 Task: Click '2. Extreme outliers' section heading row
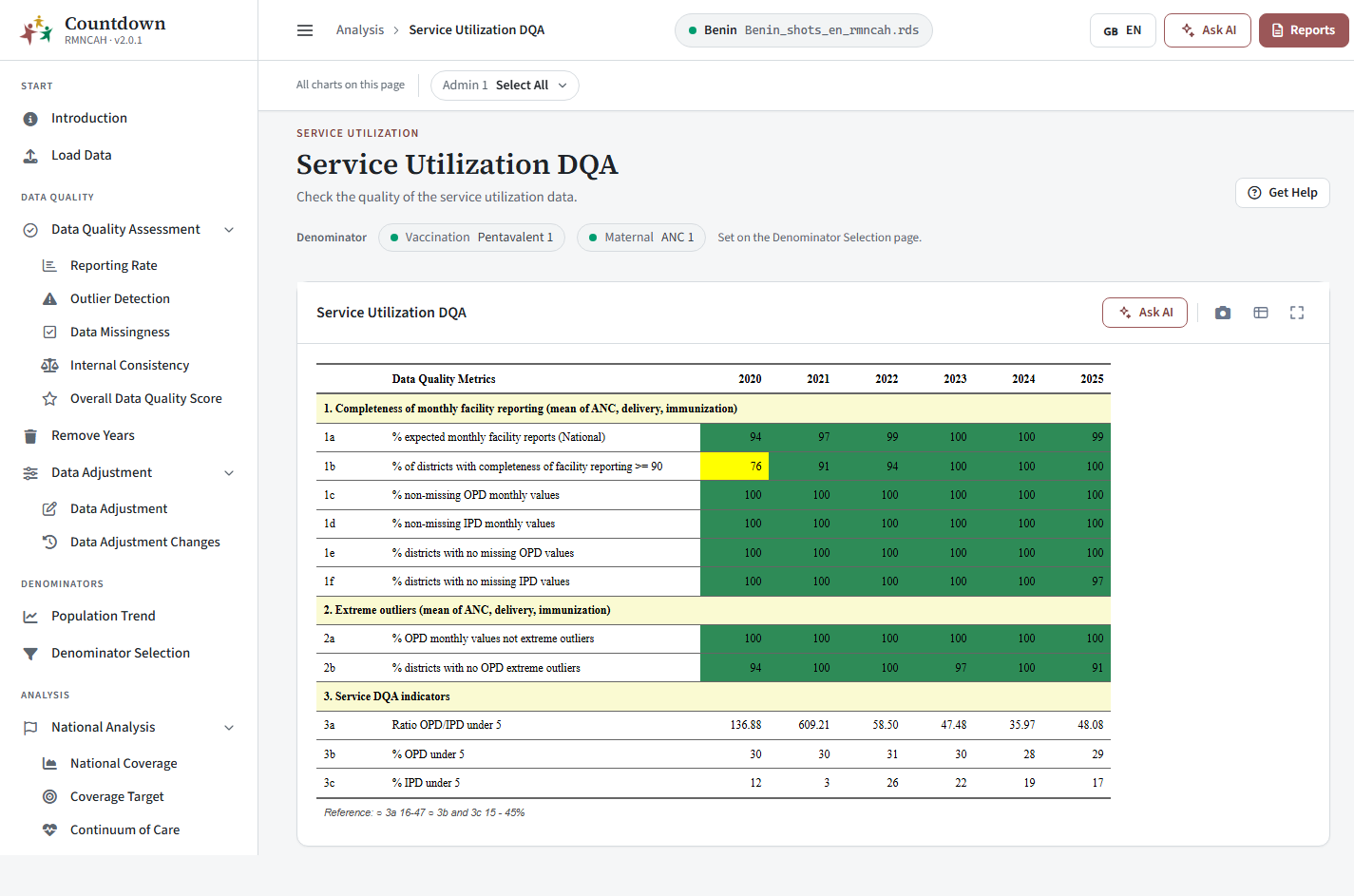tap(714, 610)
